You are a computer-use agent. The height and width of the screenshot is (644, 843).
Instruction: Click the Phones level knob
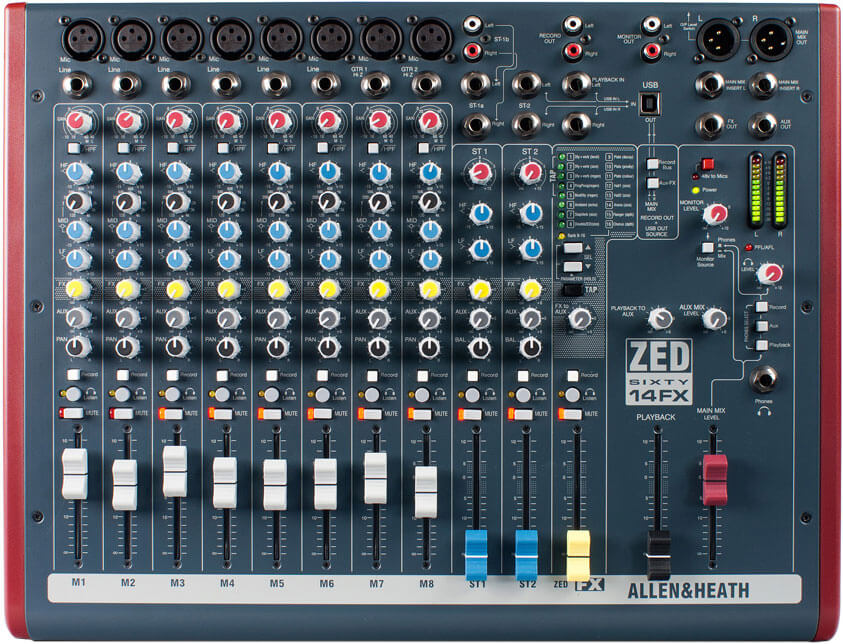769,275
